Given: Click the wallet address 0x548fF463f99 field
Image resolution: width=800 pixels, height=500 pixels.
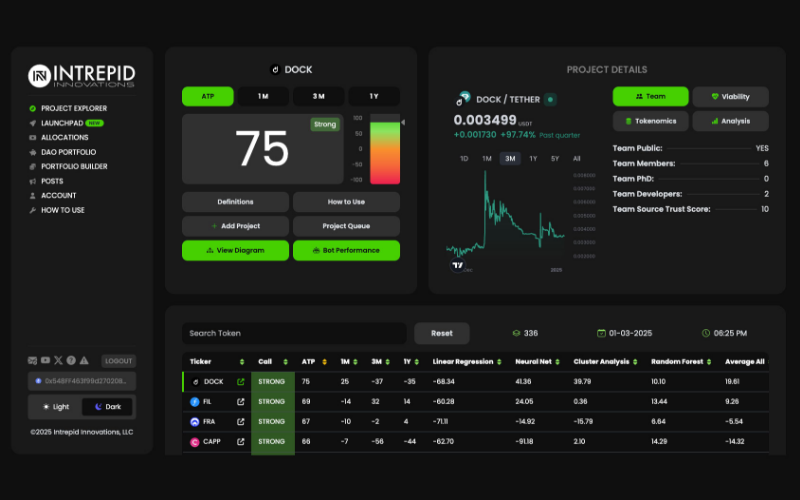Looking at the screenshot, I should (82, 381).
